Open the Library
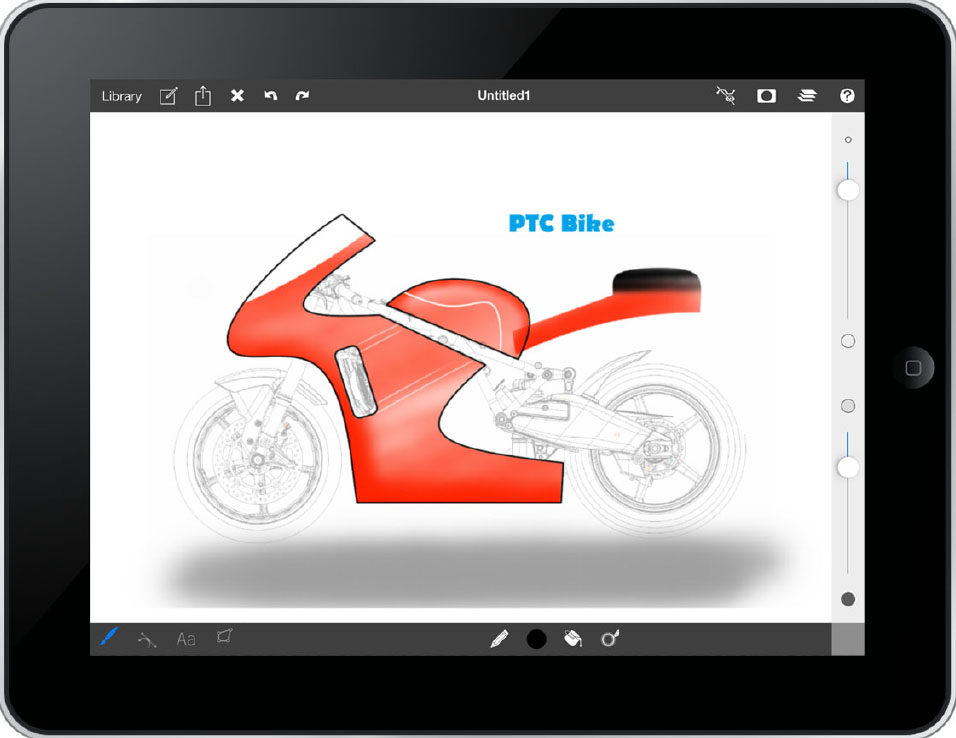Viewport: 956px width, 738px height. [121, 96]
